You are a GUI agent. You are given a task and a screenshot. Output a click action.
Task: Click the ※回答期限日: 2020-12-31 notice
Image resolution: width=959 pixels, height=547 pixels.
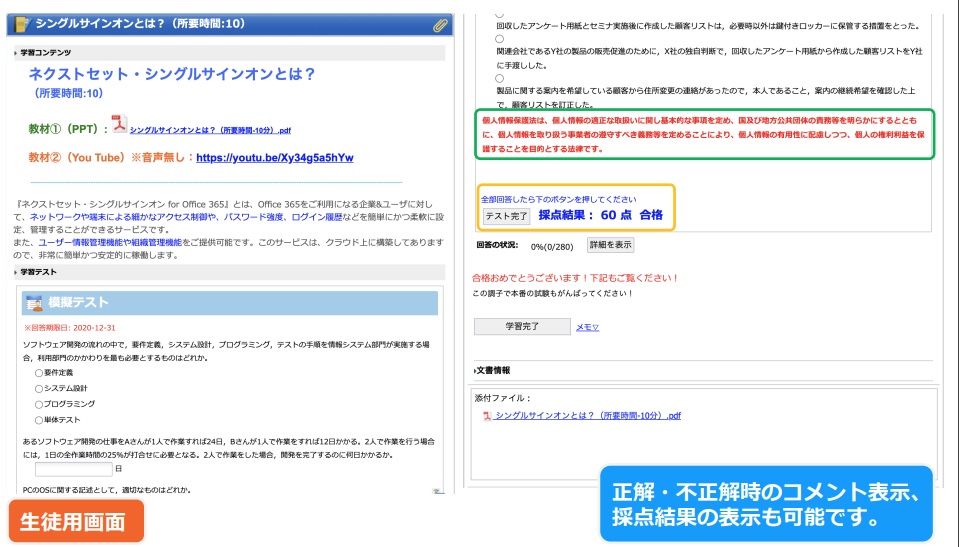click(x=70, y=328)
